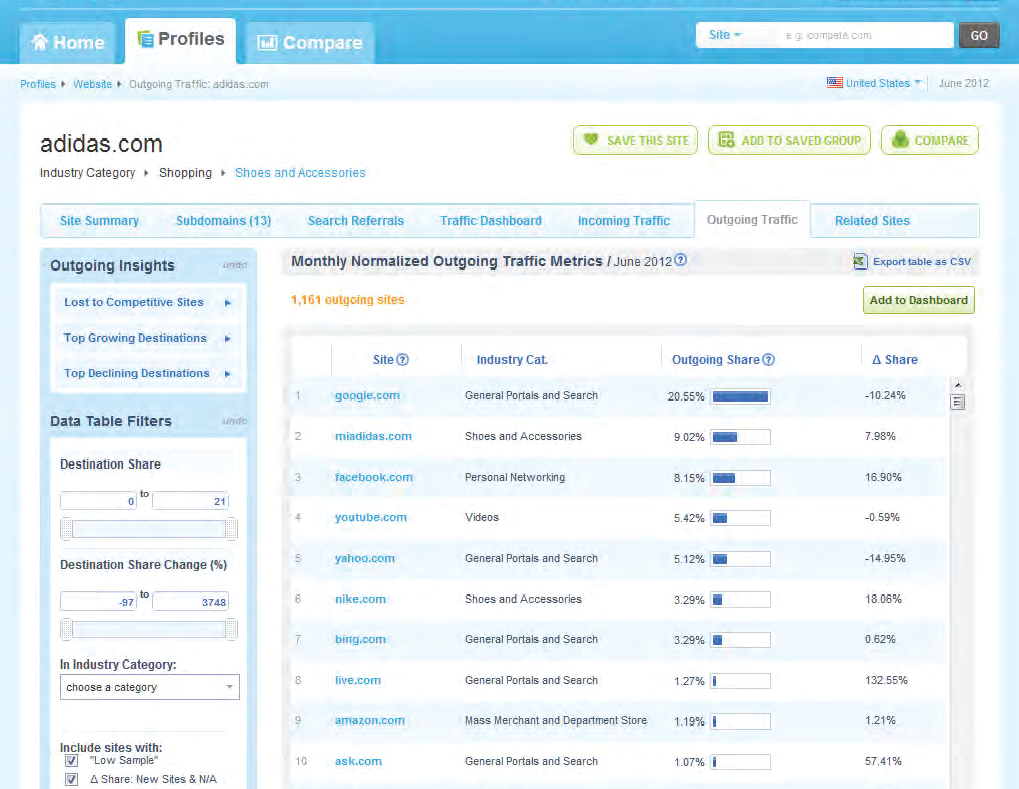Viewport: 1019px width, 789px height.
Task: Switch to the Compare tab
Action: click(x=309, y=43)
